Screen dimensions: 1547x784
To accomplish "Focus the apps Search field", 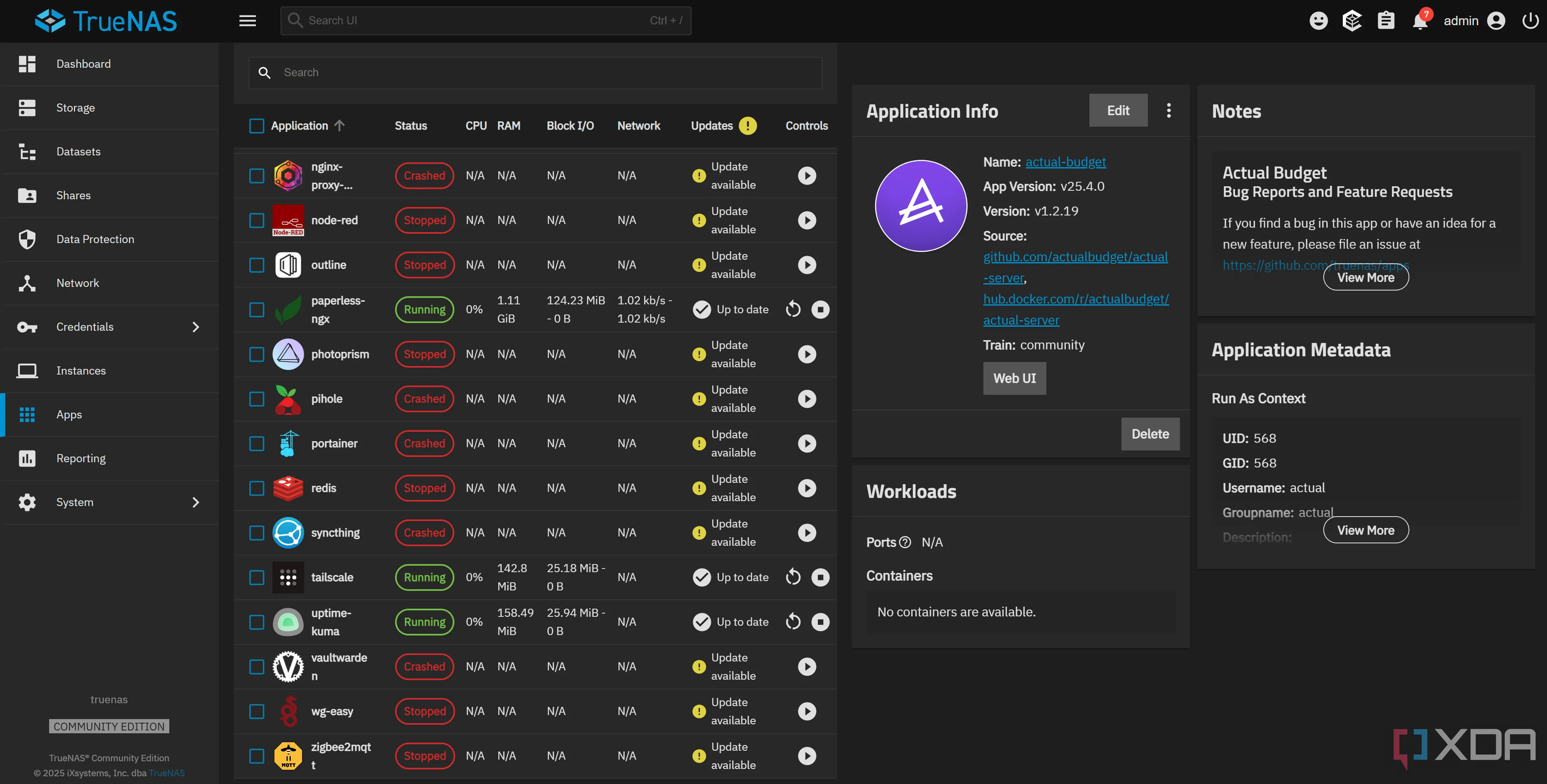I will coord(535,73).
